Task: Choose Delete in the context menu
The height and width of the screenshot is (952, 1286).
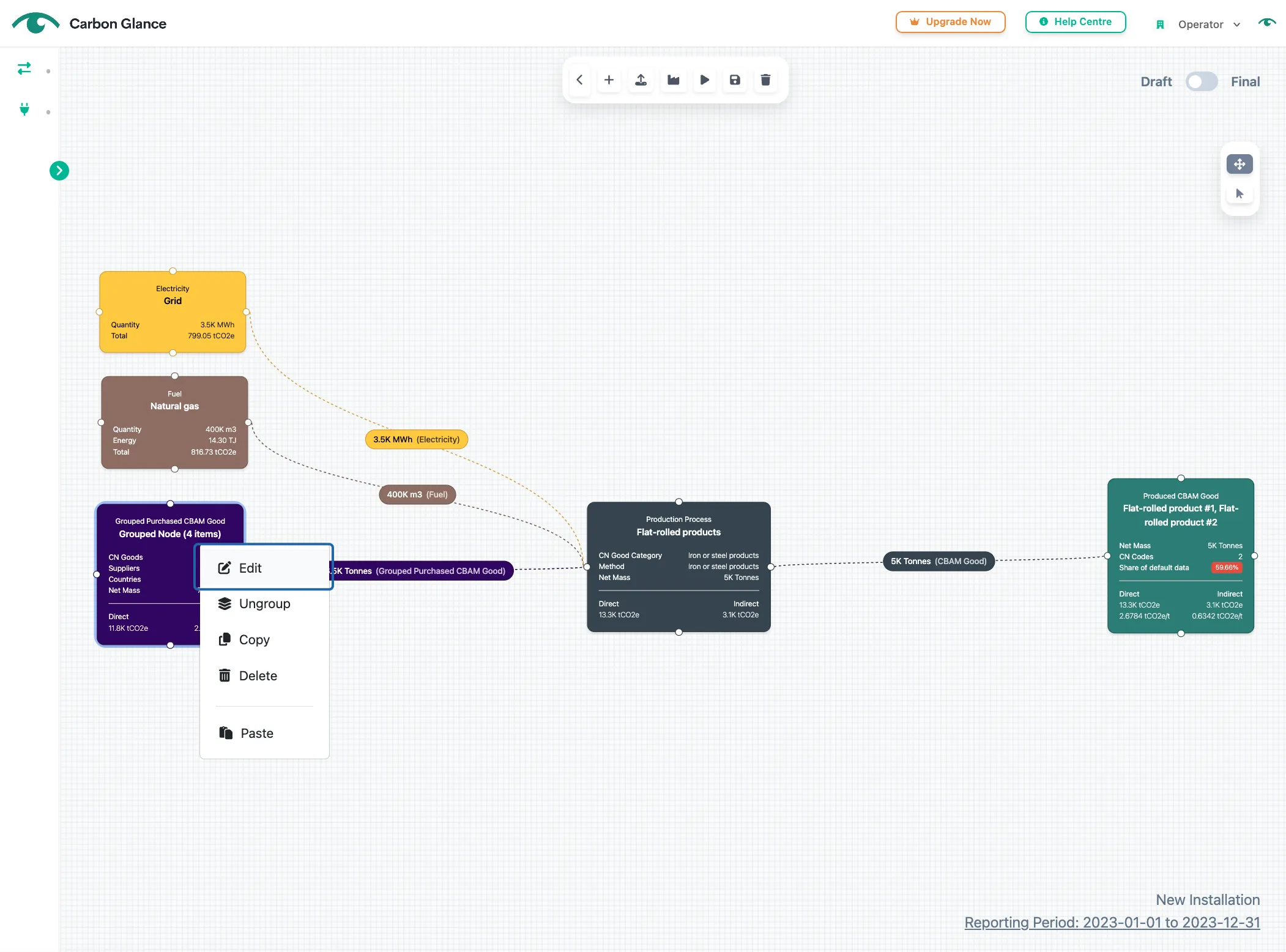Action: [x=264, y=676]
